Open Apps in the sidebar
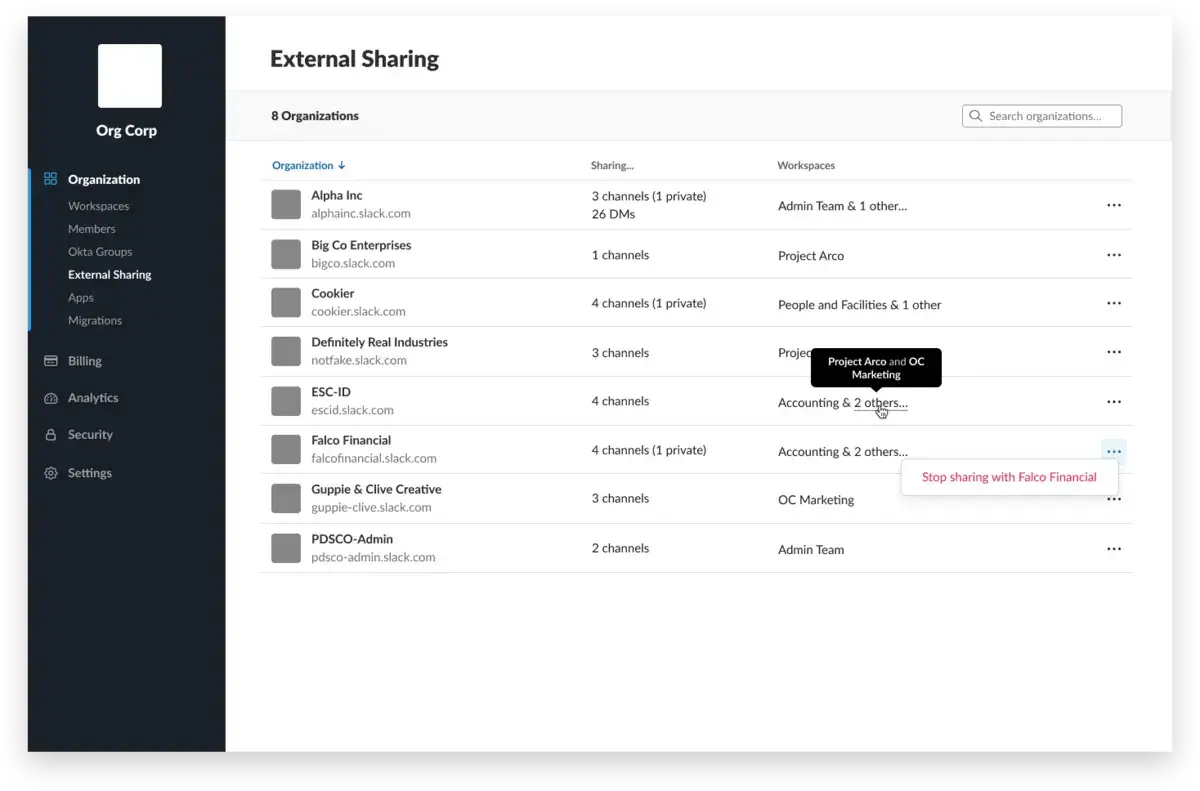This screenshot has height=791, width=1200. [x=81, y=298]
